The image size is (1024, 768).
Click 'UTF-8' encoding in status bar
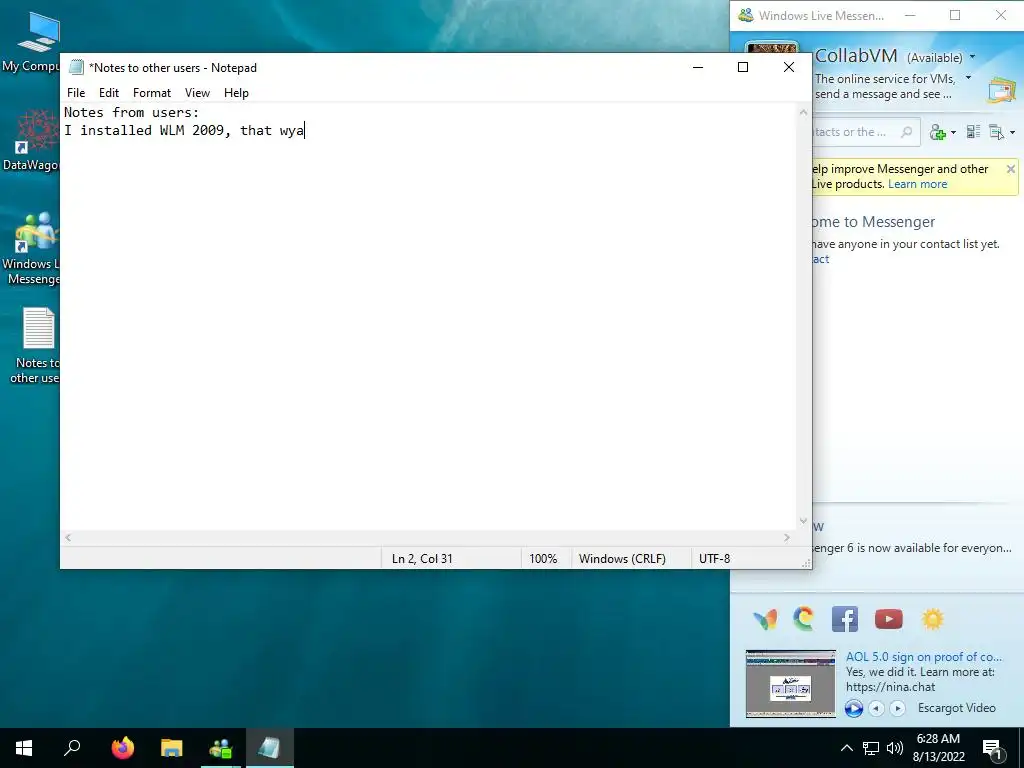(714, 558)
